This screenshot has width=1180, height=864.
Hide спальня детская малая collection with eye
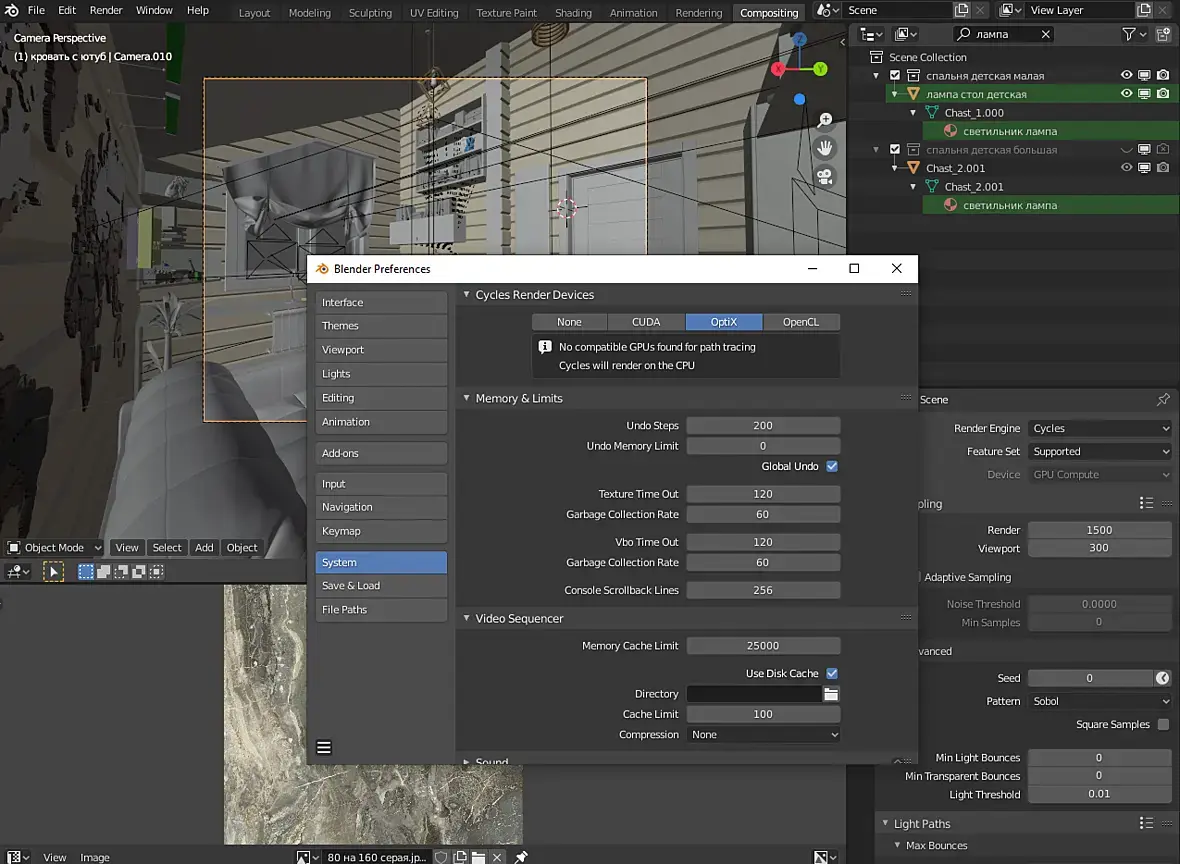tap(1127, 76)
